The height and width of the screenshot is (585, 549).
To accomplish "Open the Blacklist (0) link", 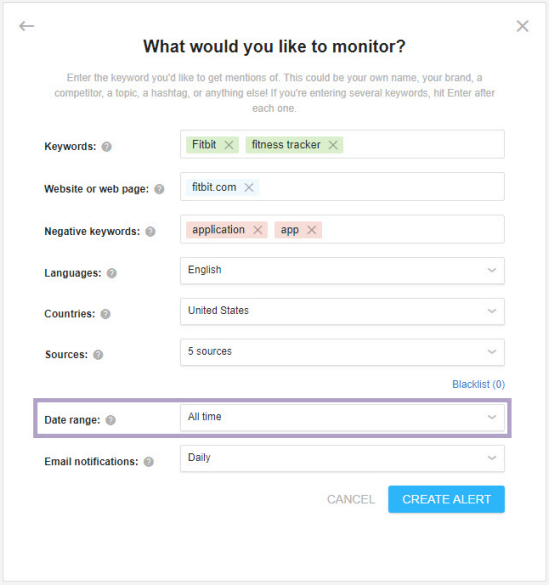I will [478, 384].
